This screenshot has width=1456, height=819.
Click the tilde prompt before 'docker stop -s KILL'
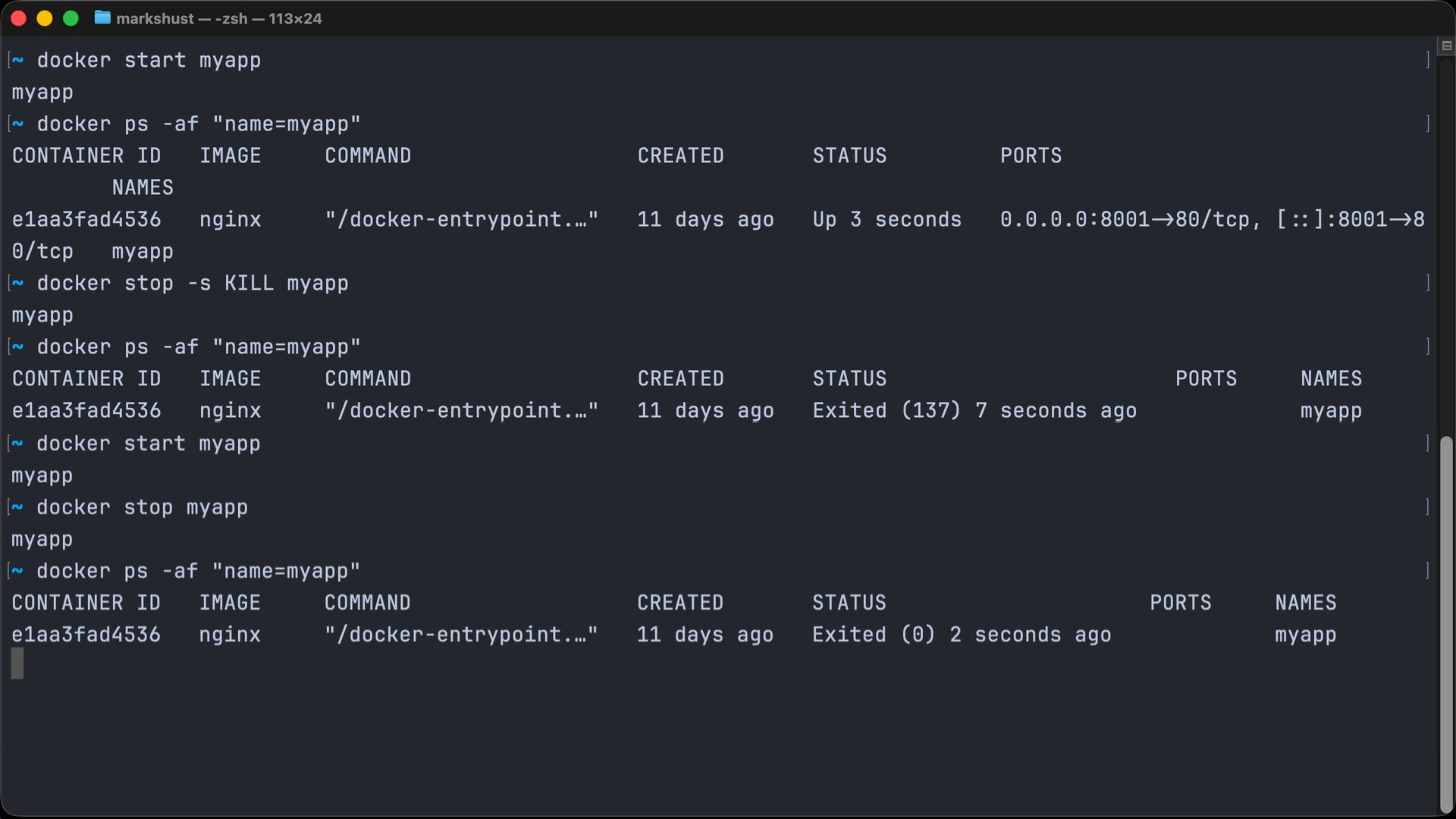coord(18,283)
